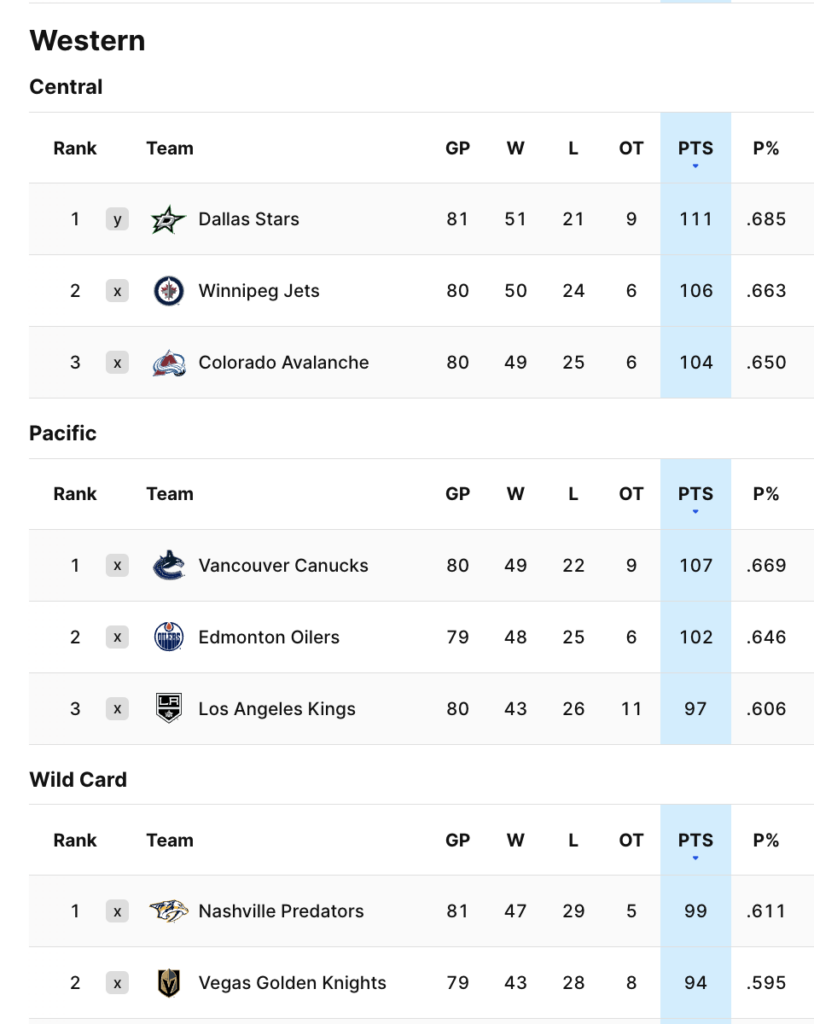Open the Dallas Stars team link
The image size is (814, 1024).
249,219
